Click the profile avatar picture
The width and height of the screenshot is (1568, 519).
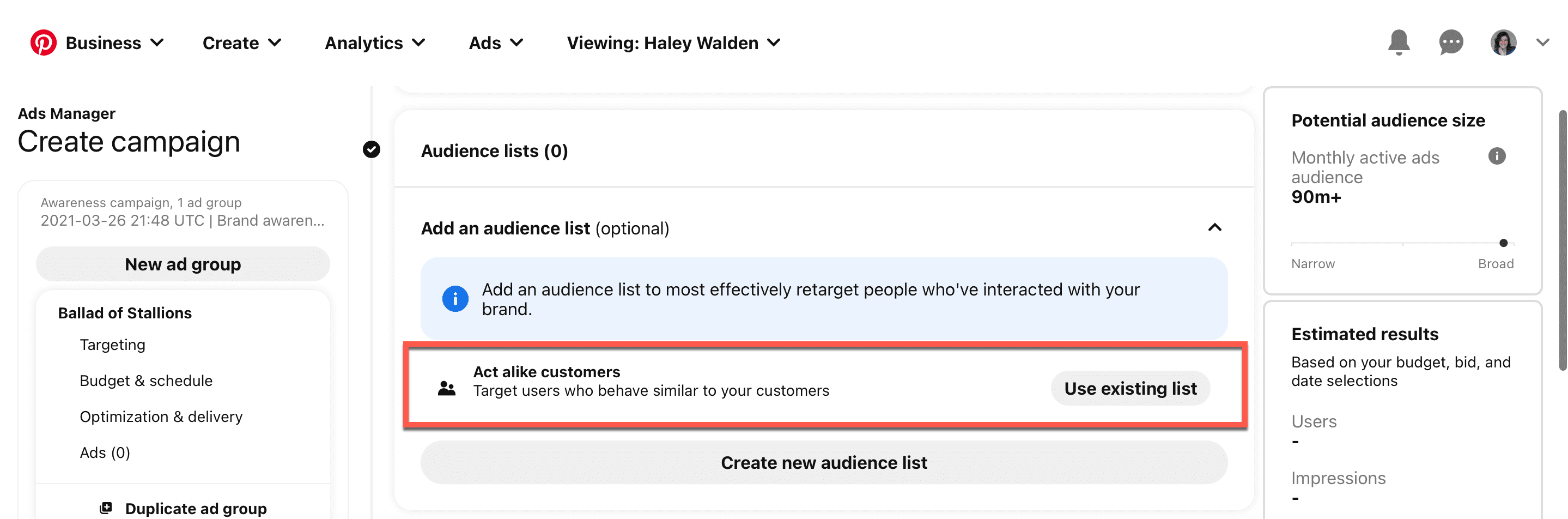tap(1503, 43)
